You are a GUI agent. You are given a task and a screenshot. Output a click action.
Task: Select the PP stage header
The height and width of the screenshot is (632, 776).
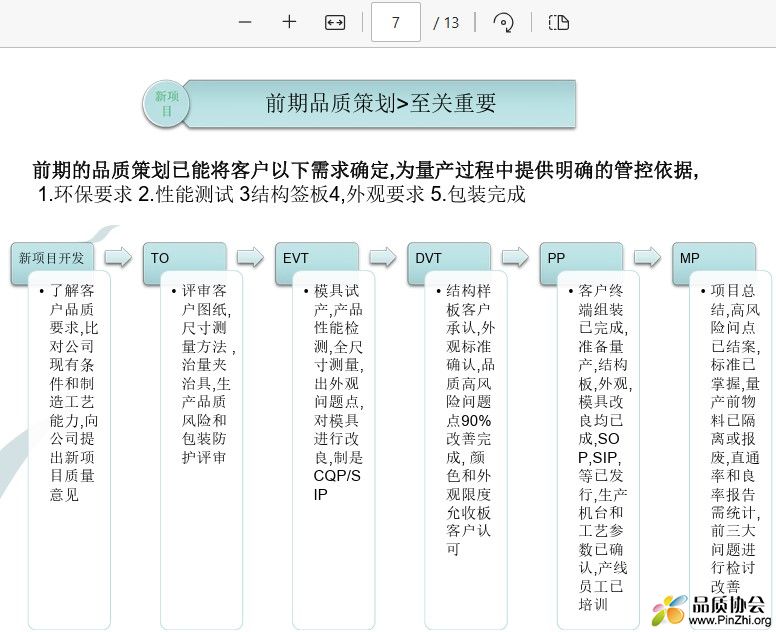(581, 258)
